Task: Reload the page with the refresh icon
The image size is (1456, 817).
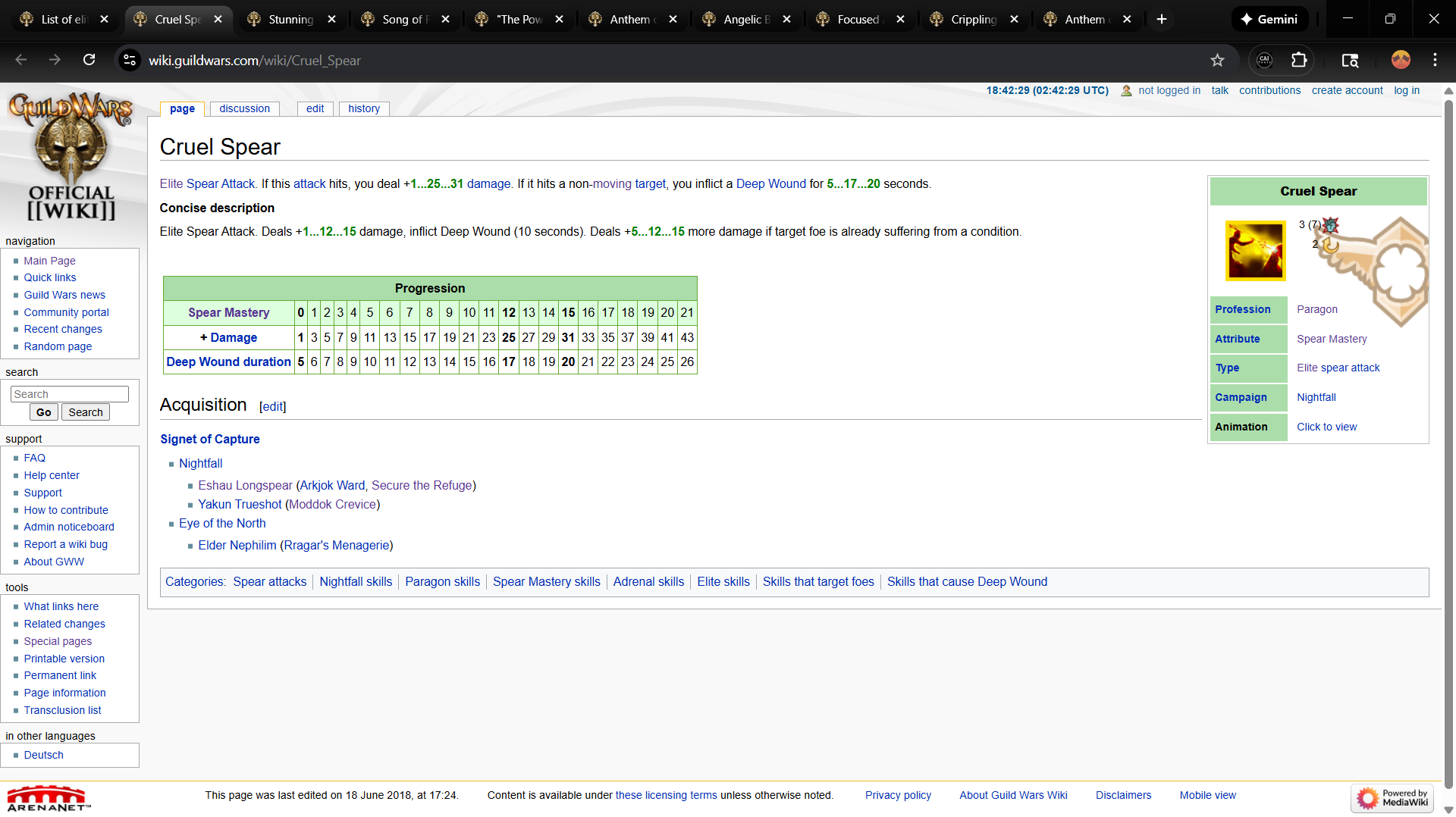Action: click(89, 60)
